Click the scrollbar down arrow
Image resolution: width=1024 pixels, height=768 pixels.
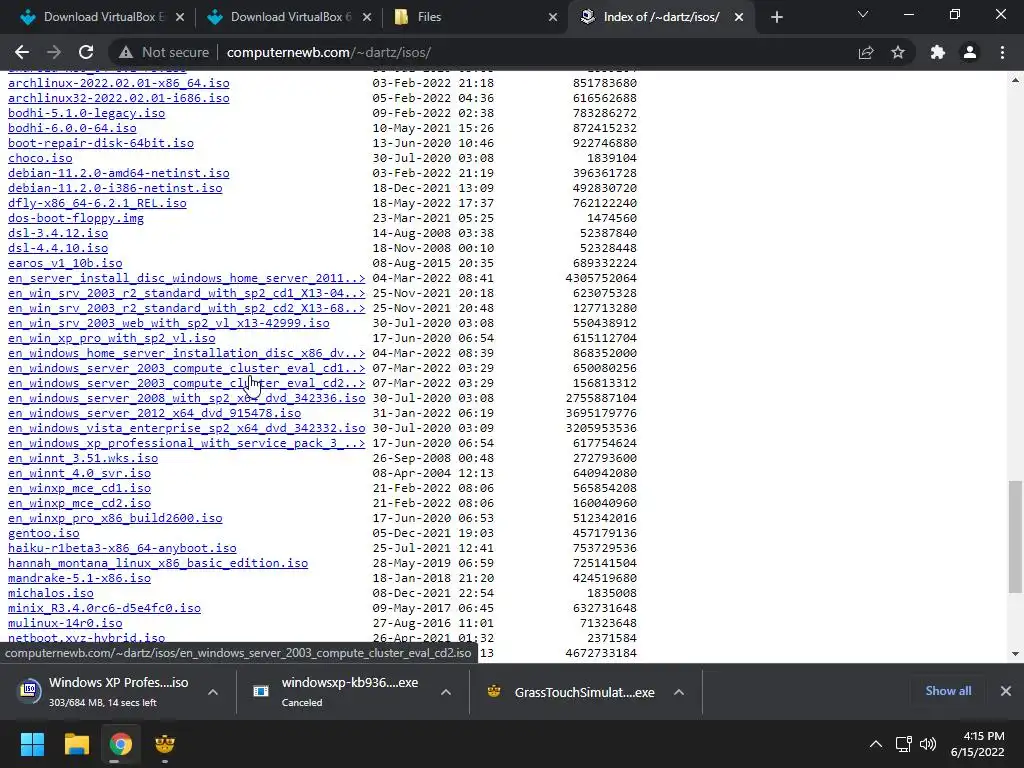(1015, 654)
